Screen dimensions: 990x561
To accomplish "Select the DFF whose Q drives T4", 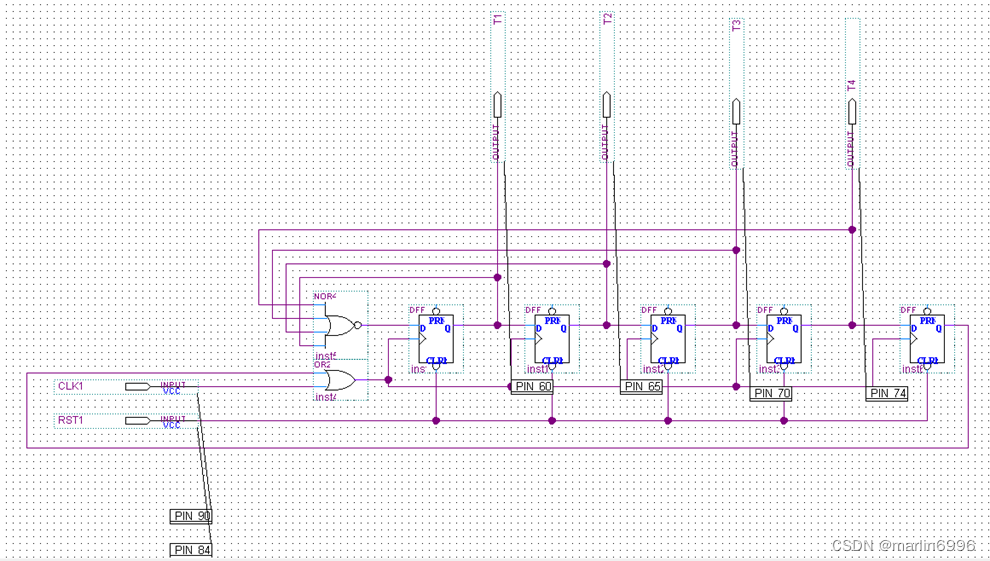I will (x=784, y=341).
